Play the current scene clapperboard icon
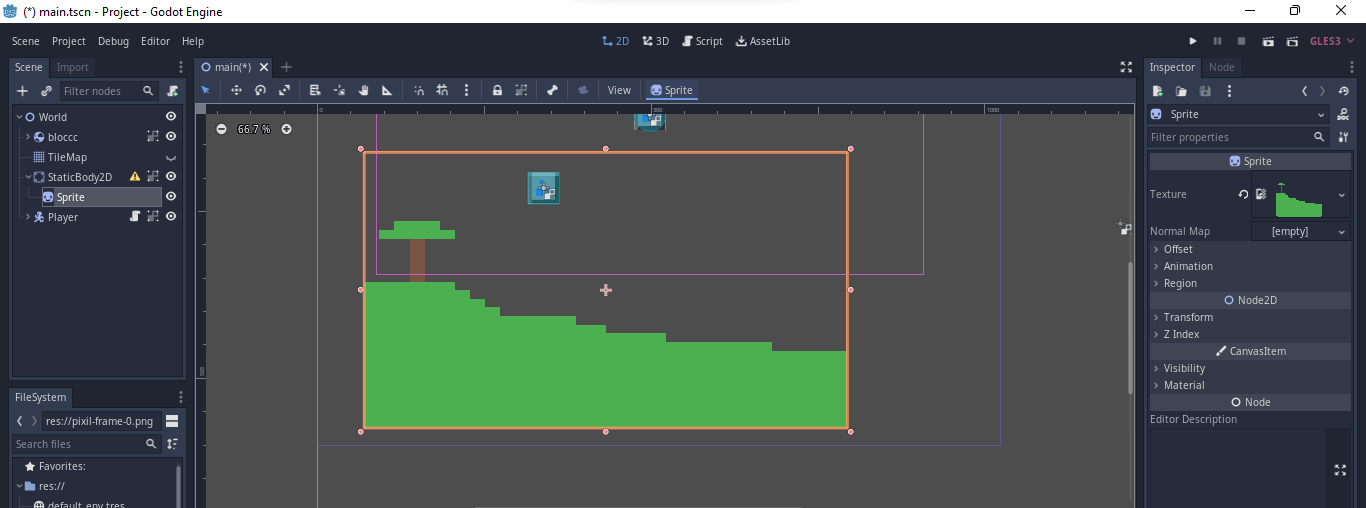The width and height of the screenshot is (1366, 508). pyautogui.click(x=1268, y=41)
